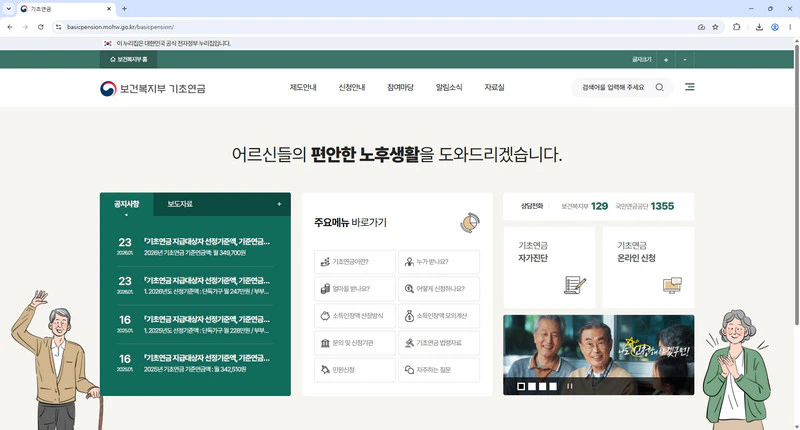Click the 1355 국민연금공단 phone number
The height and width of the screenshot is (430, 800).
tap(662, 206)
